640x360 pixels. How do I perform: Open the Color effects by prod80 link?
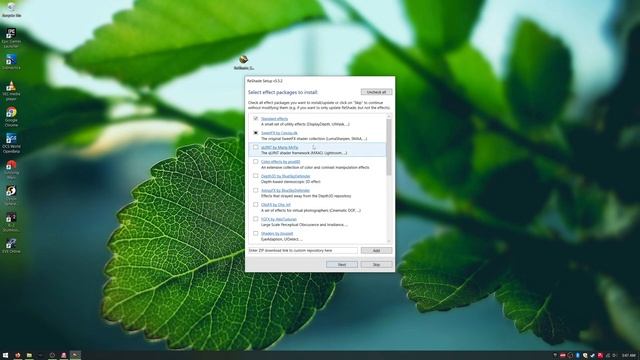(280, 162)
